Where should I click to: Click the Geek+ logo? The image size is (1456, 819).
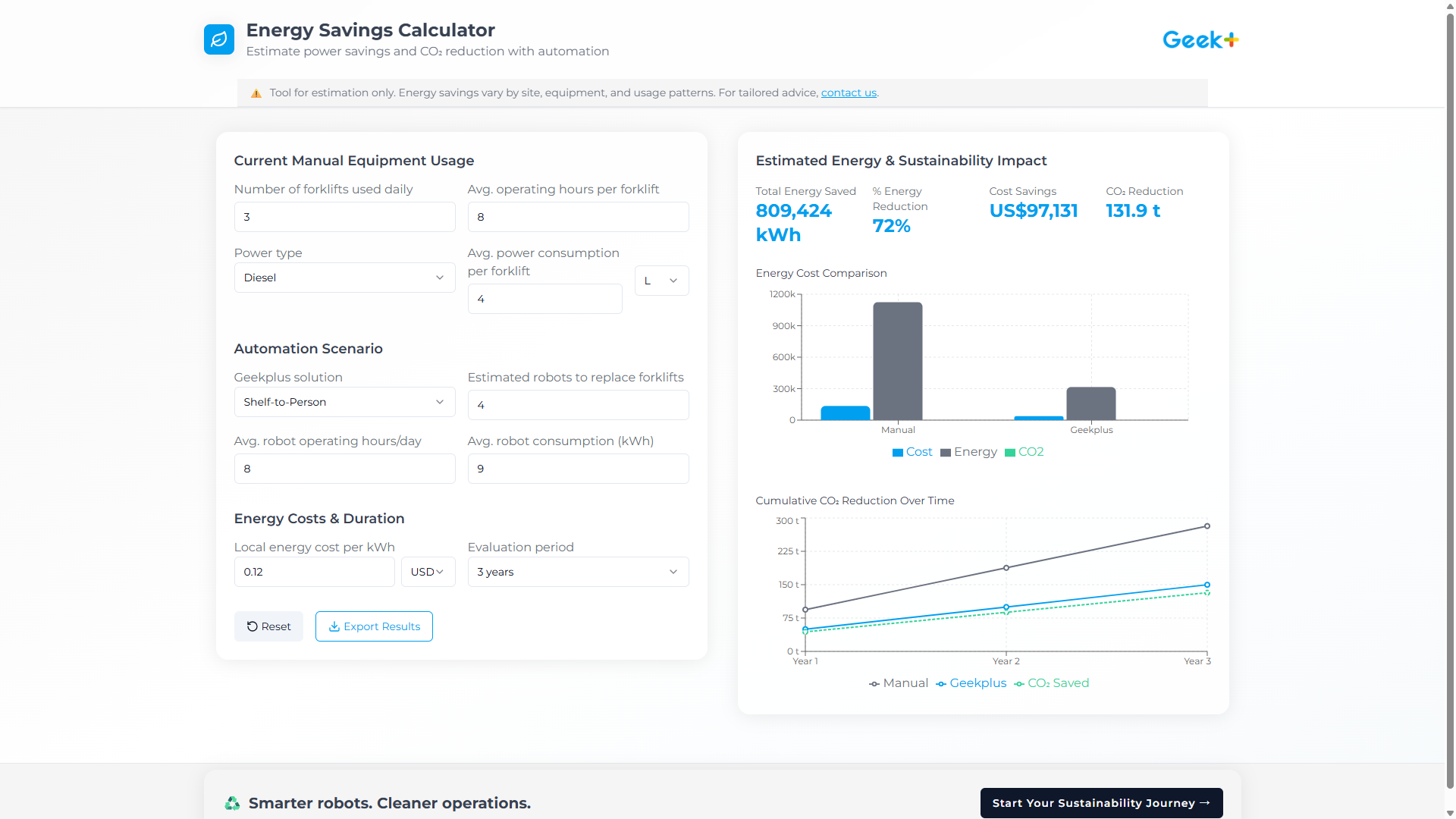[1199, 39]
